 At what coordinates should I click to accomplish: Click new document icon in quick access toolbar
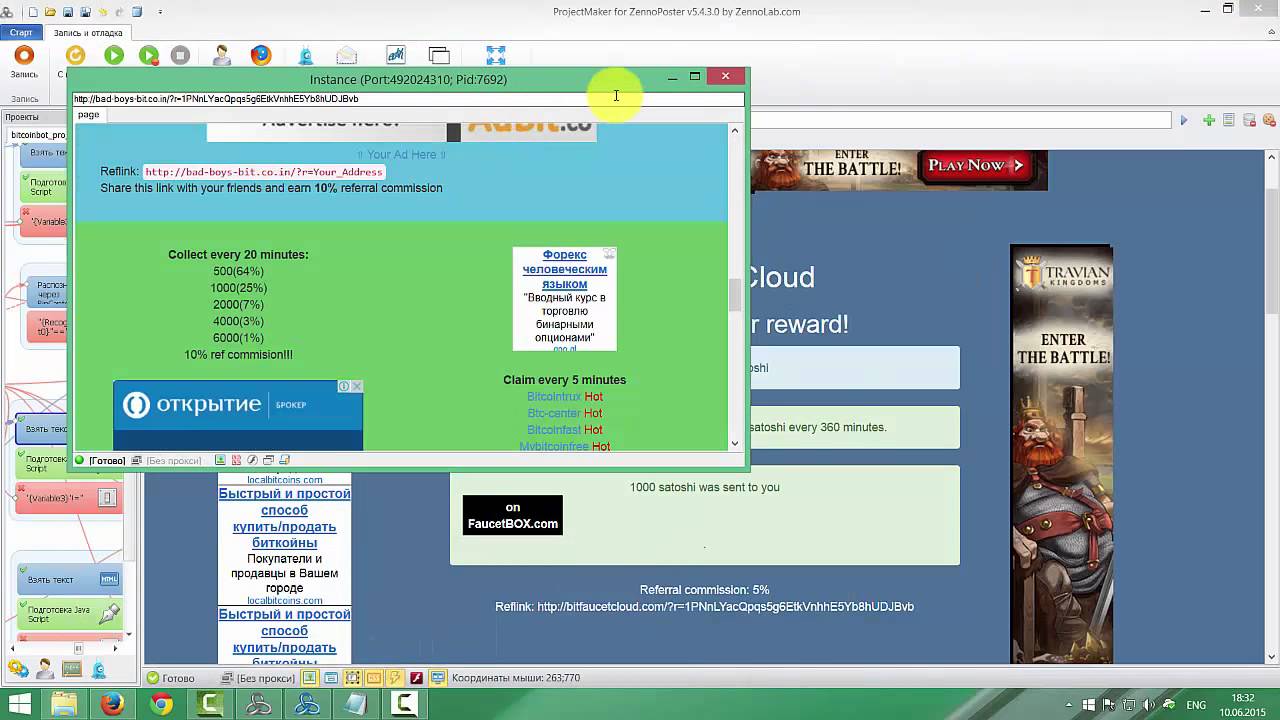[x=33, y=12]
